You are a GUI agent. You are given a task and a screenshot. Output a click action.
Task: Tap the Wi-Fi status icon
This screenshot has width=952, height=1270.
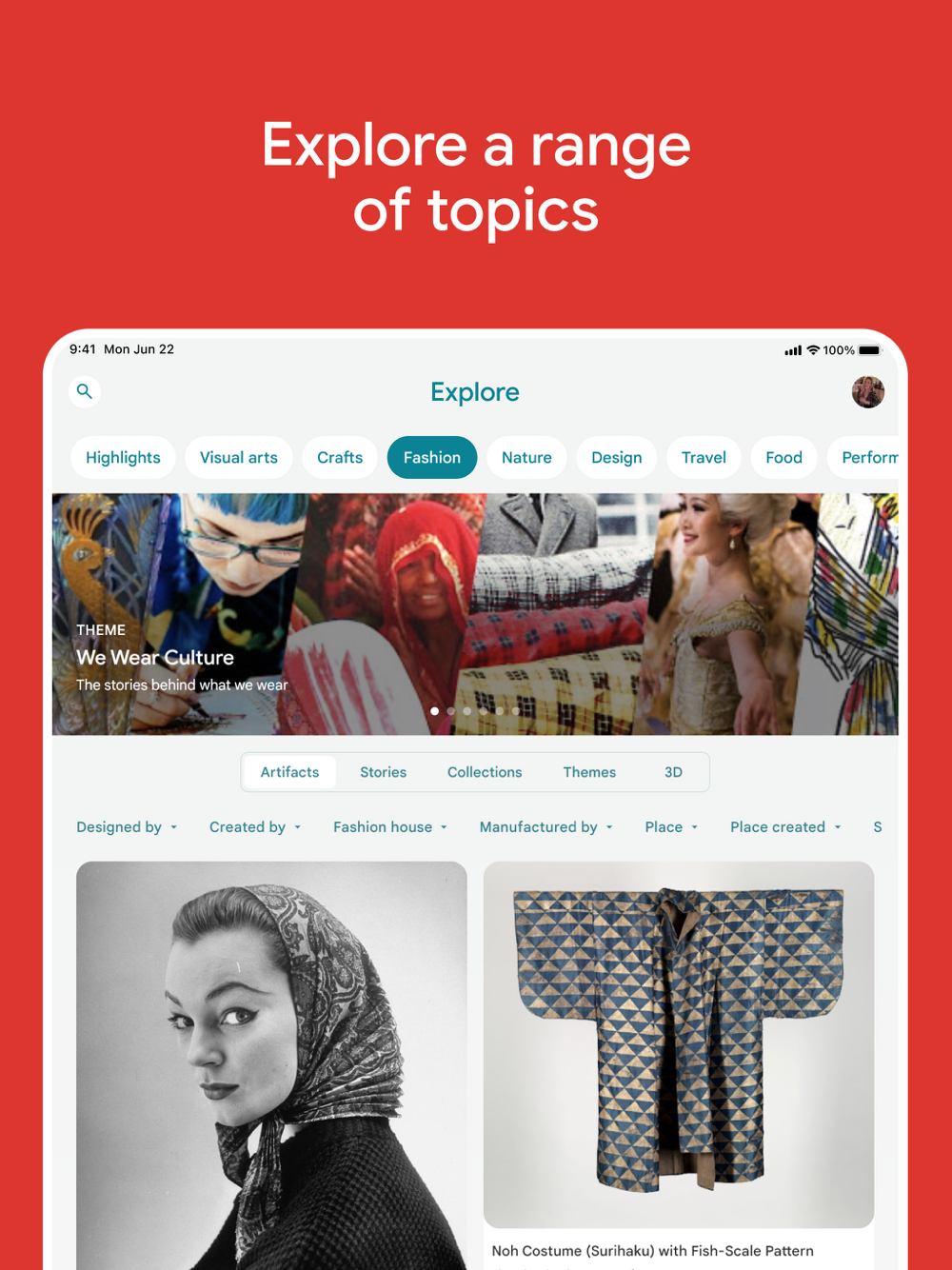click(x=813, y=350)
